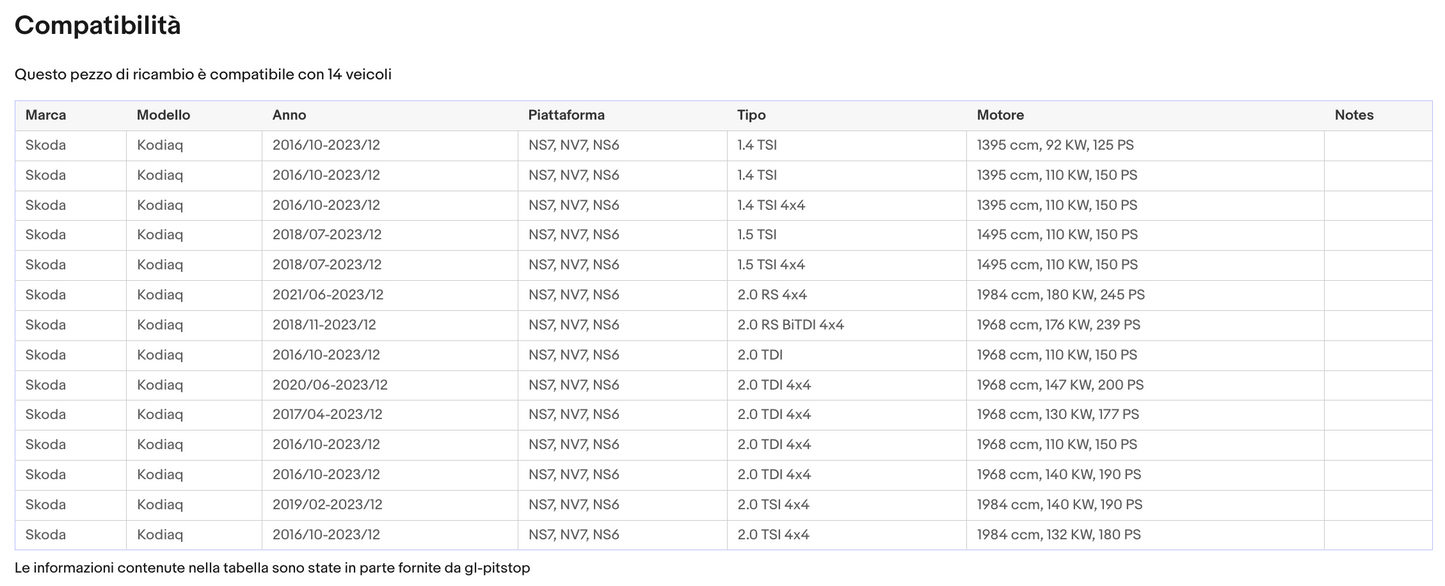Click the Marca column header
Image resolution: width=1445 pixels, height=586 pixels.
[46, 115]
